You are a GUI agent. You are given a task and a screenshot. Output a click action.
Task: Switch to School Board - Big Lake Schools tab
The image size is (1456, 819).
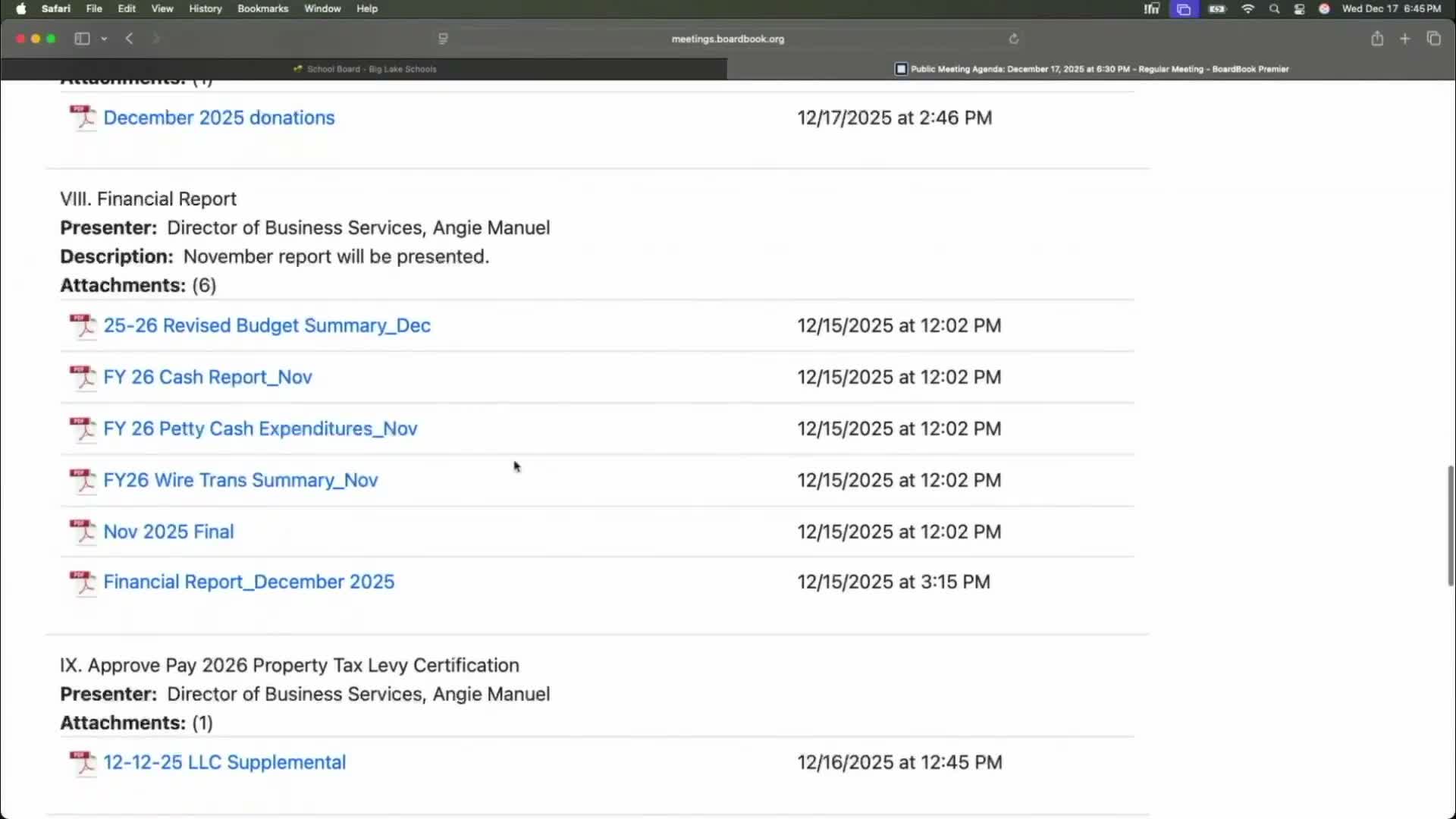pyautogui.click(x=364, y=69)
